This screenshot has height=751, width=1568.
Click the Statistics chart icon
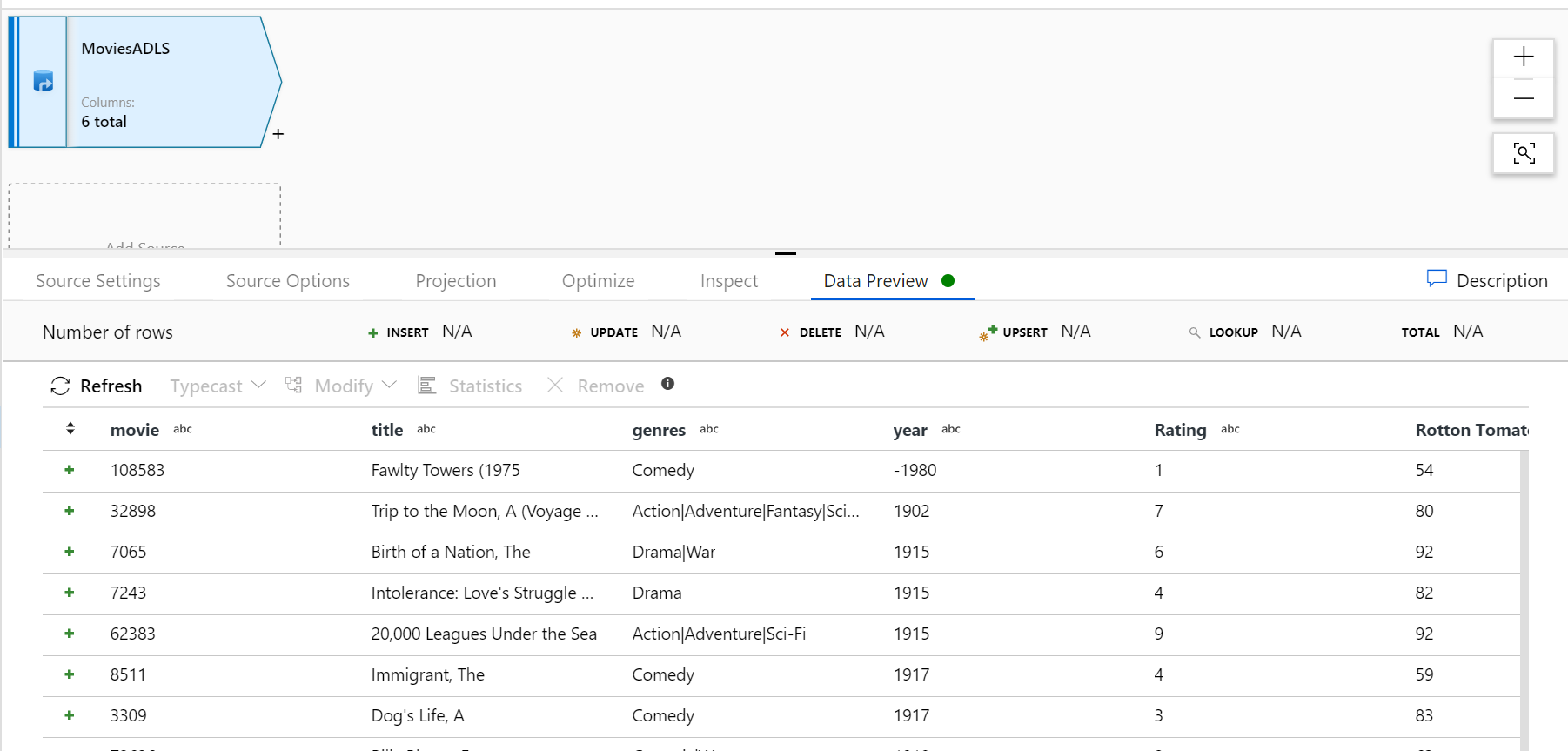pyautogui.click(x=426, y=385)
